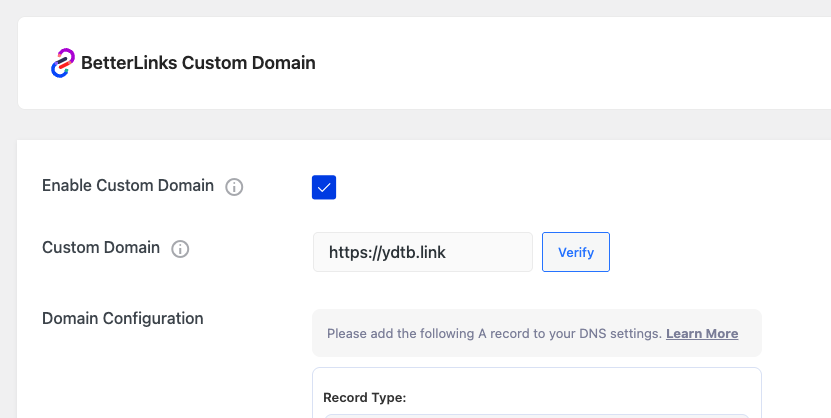The image size is (831, 418).
Task: Click the field below Record Type
Action: (x=536, y=416)
